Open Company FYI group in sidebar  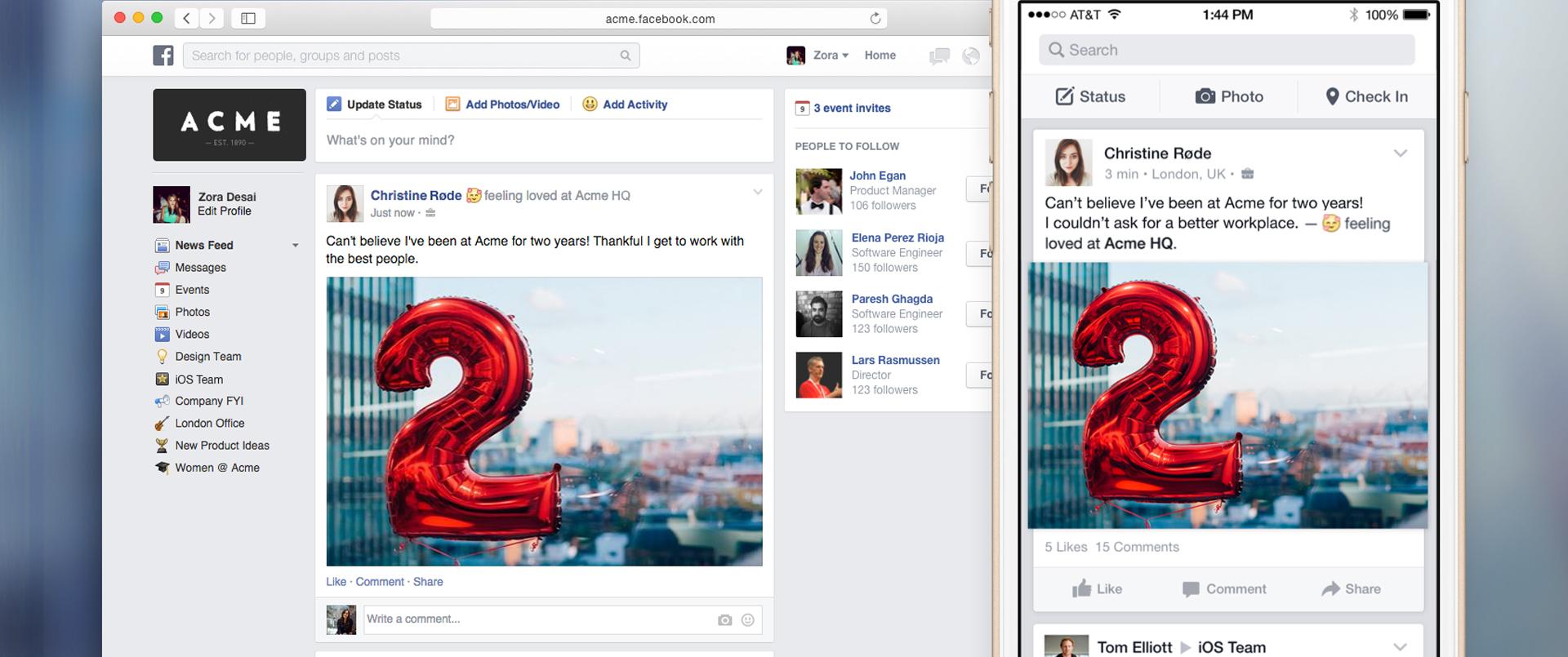[x=209, y=401]
